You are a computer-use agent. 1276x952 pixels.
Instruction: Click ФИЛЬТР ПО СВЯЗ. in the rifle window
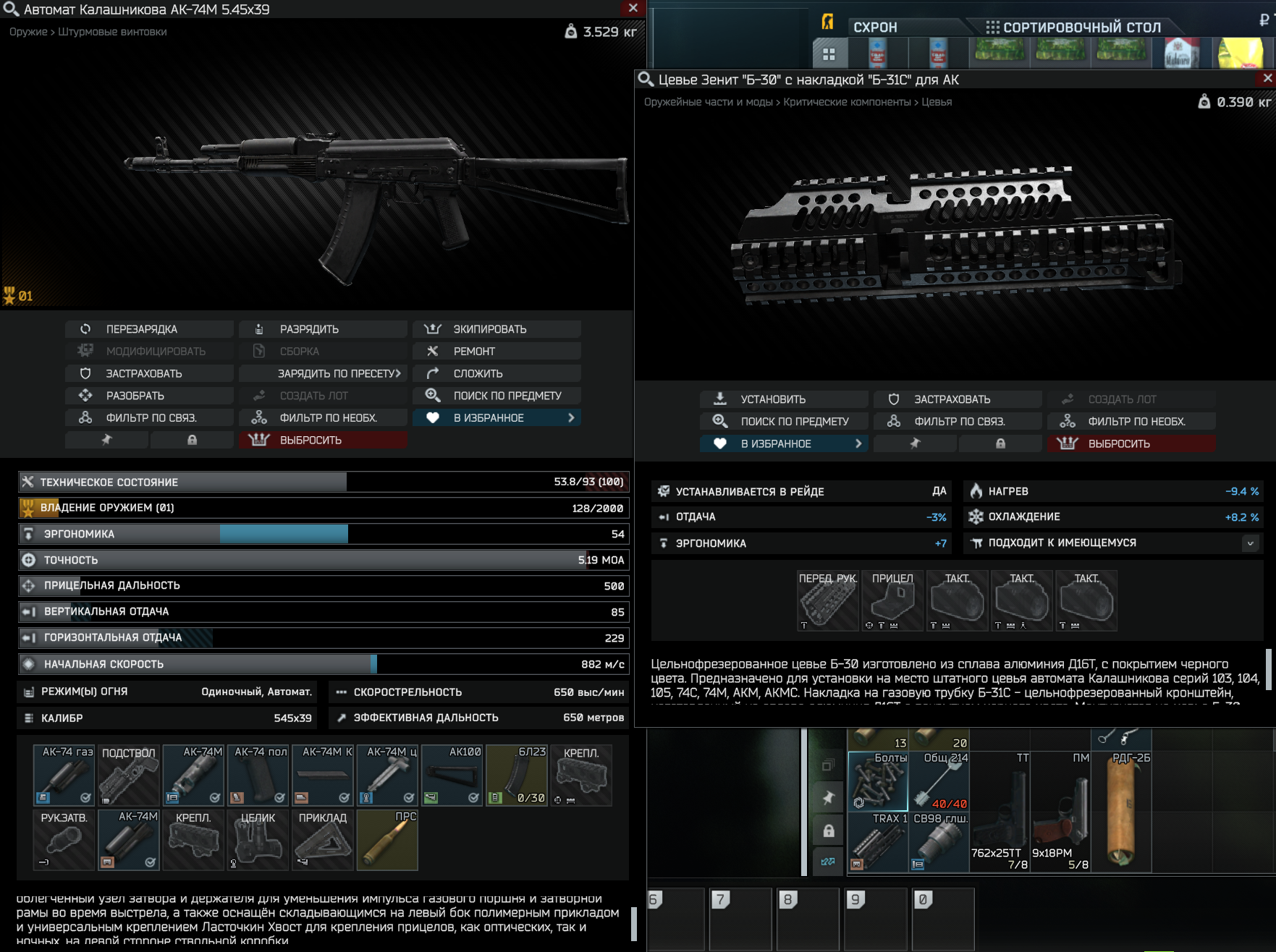(x=149, y=418)
